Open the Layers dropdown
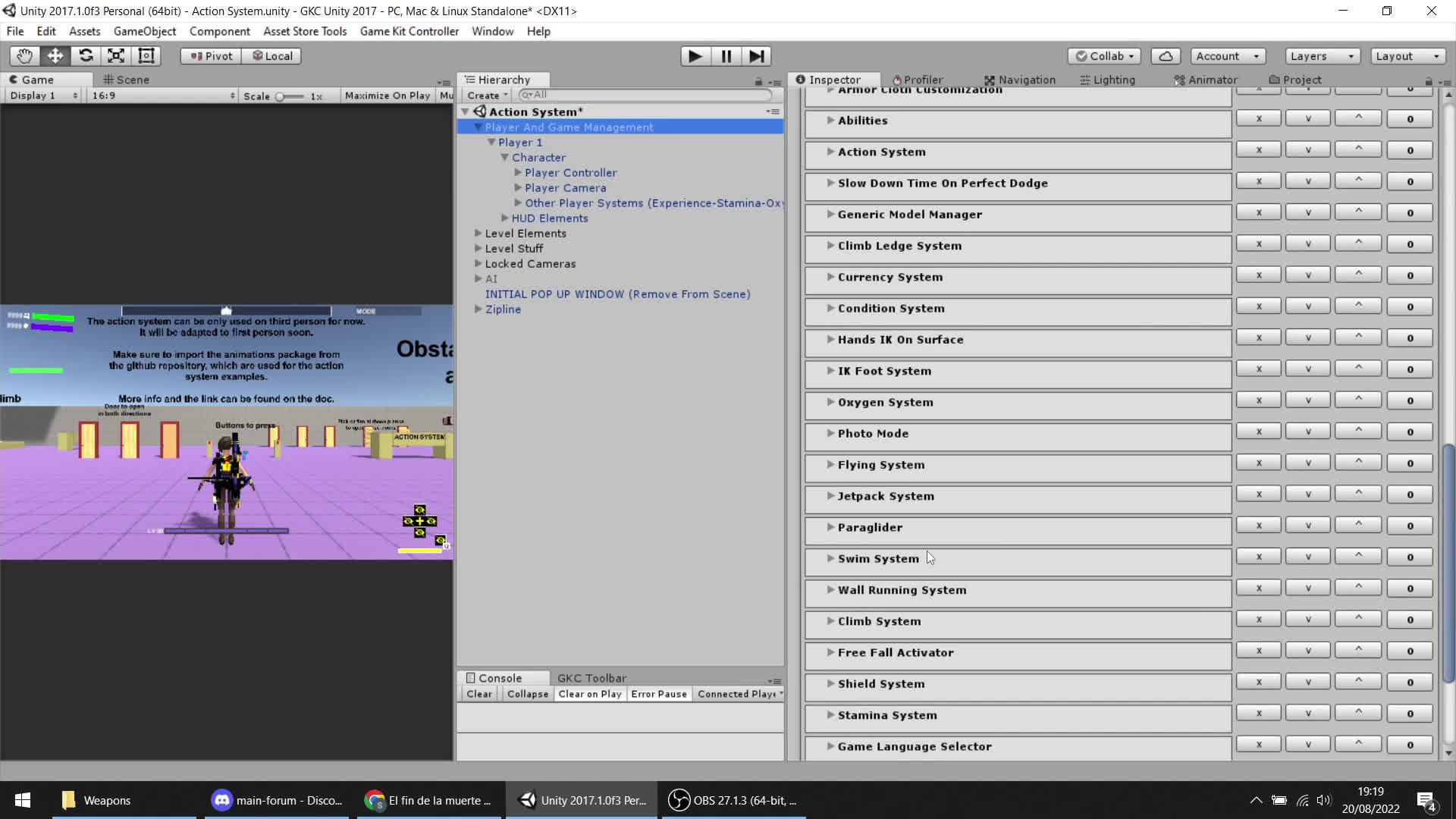This screenshot has width=1456, height=819. 1321,56
